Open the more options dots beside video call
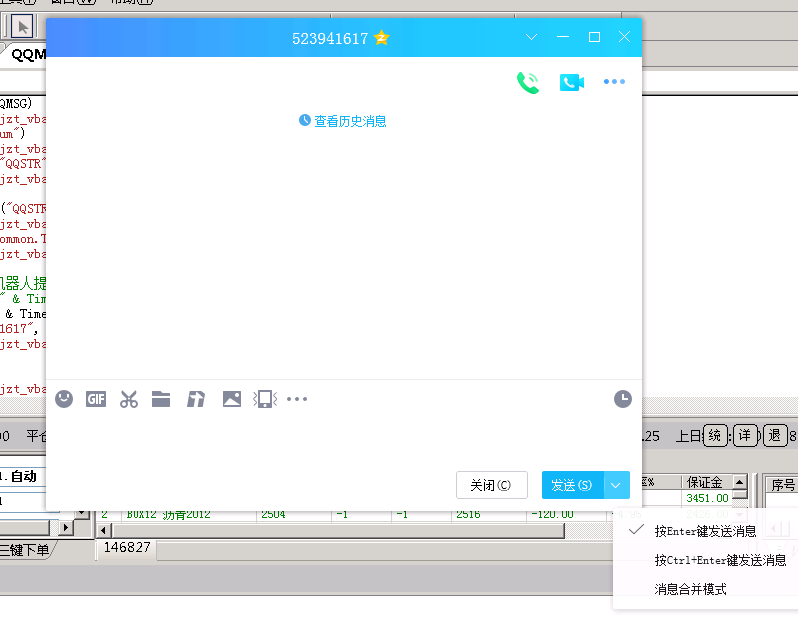The width and height of the screenshot is (798, 626). tap(614, 81)
